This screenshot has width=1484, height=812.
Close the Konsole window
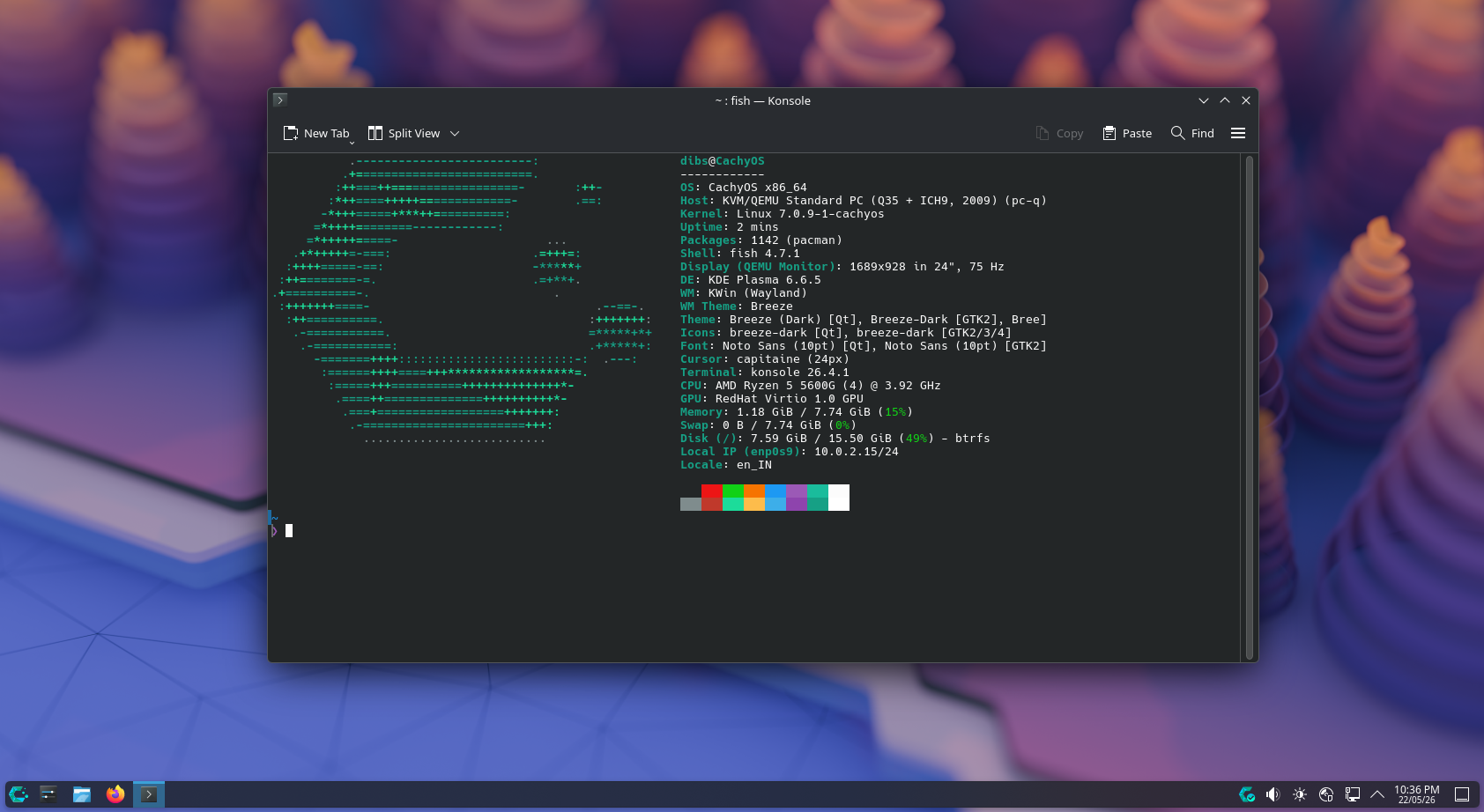(1246, 100)
